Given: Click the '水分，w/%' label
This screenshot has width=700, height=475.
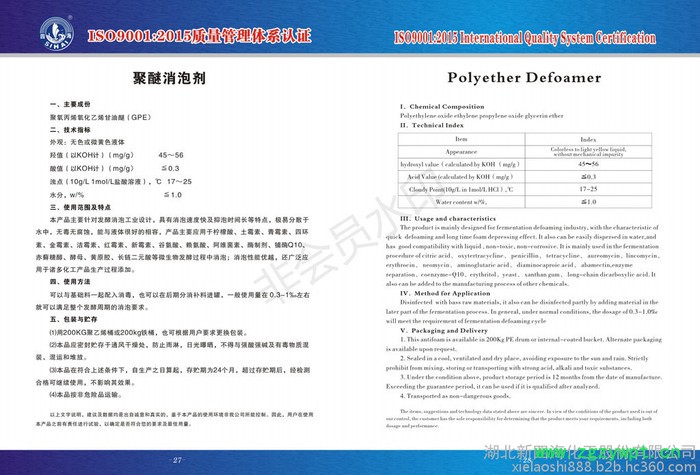Looking at the screenshot, I should pos(67,195).
